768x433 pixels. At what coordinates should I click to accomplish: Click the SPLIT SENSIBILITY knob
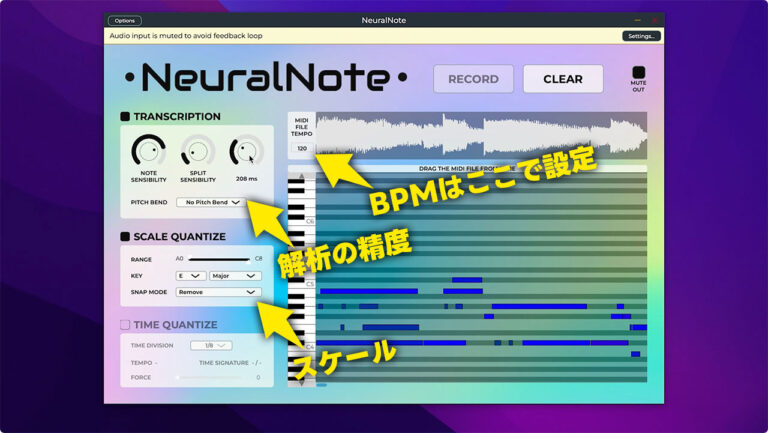(198, 151)
